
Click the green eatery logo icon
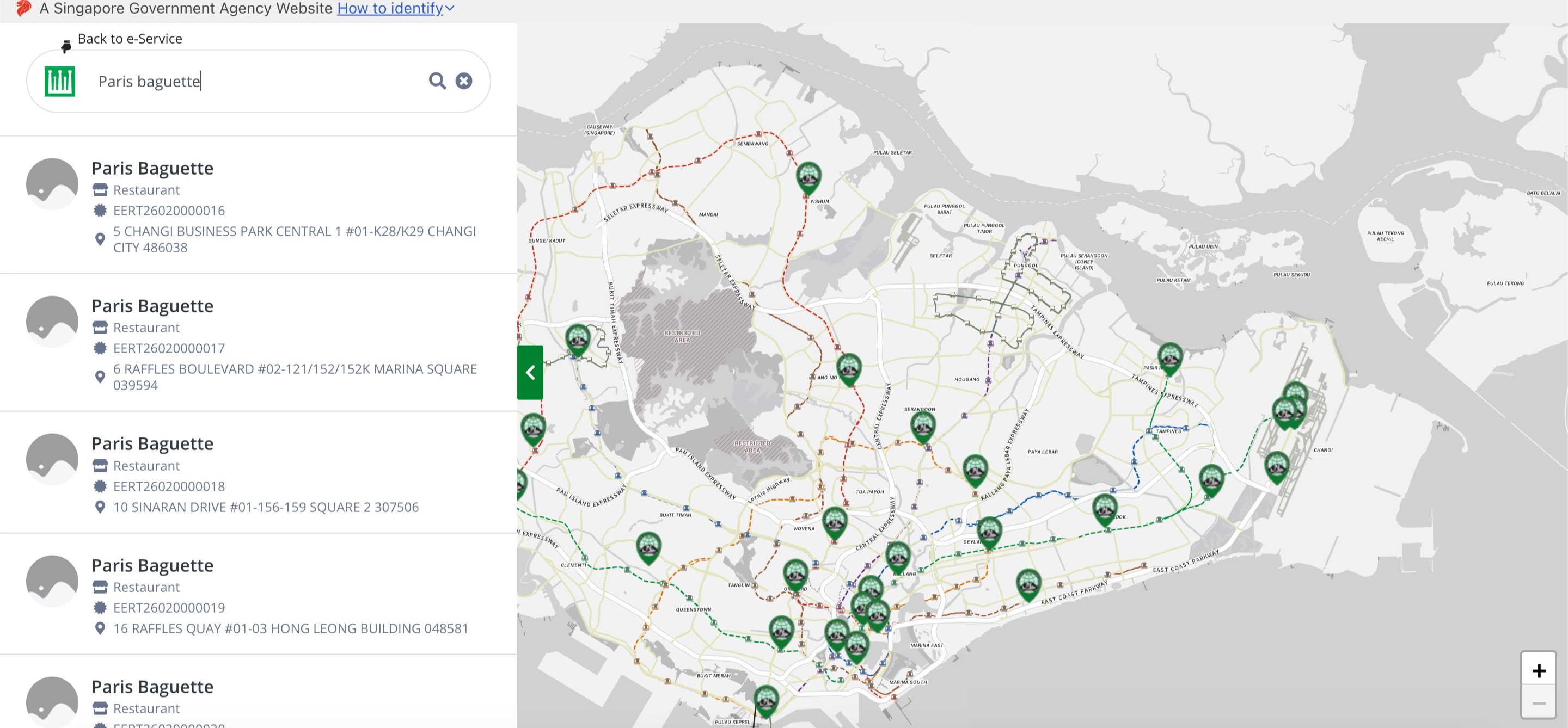60,81
